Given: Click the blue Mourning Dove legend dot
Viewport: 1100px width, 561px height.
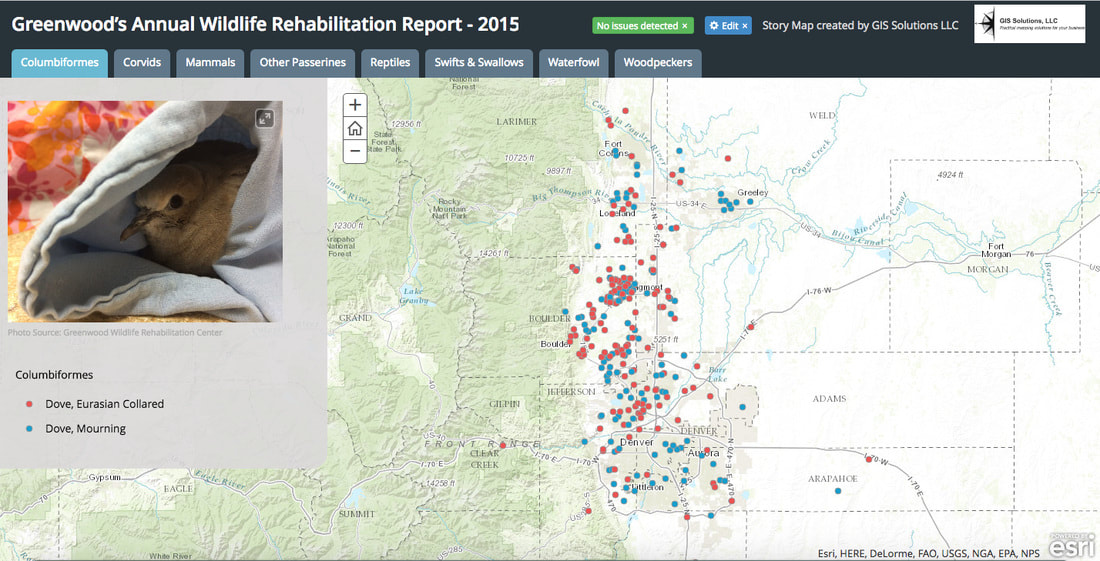Looking at the screenshot, I should click(x=30, y=429).
